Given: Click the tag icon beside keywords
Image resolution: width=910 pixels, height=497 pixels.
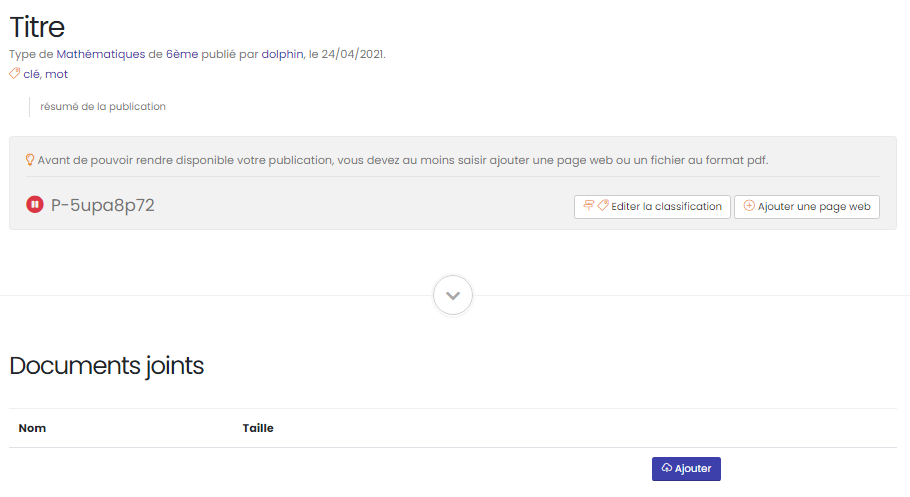Looking at the screenshot, I should tap(15, 73).
